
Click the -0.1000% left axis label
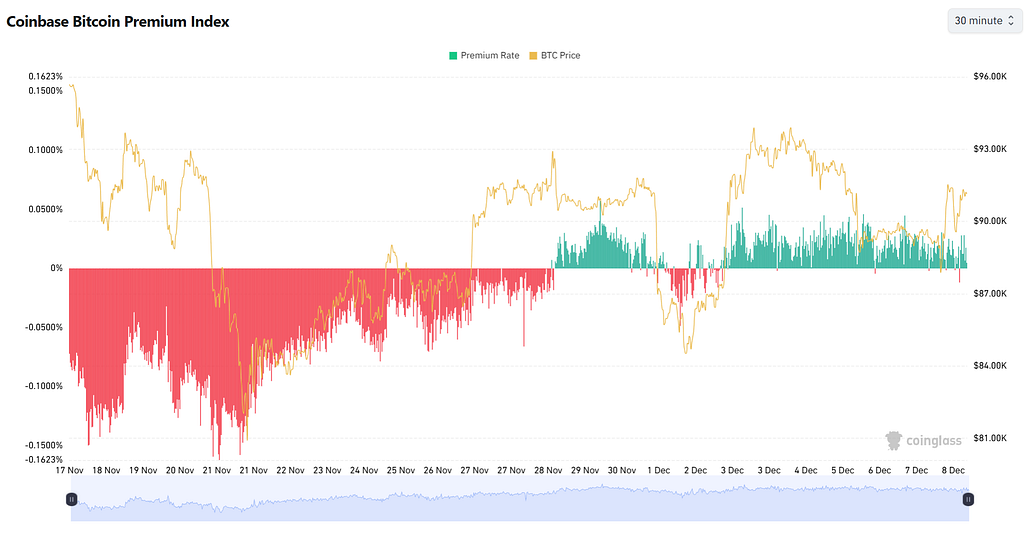(x=44, y=386)
